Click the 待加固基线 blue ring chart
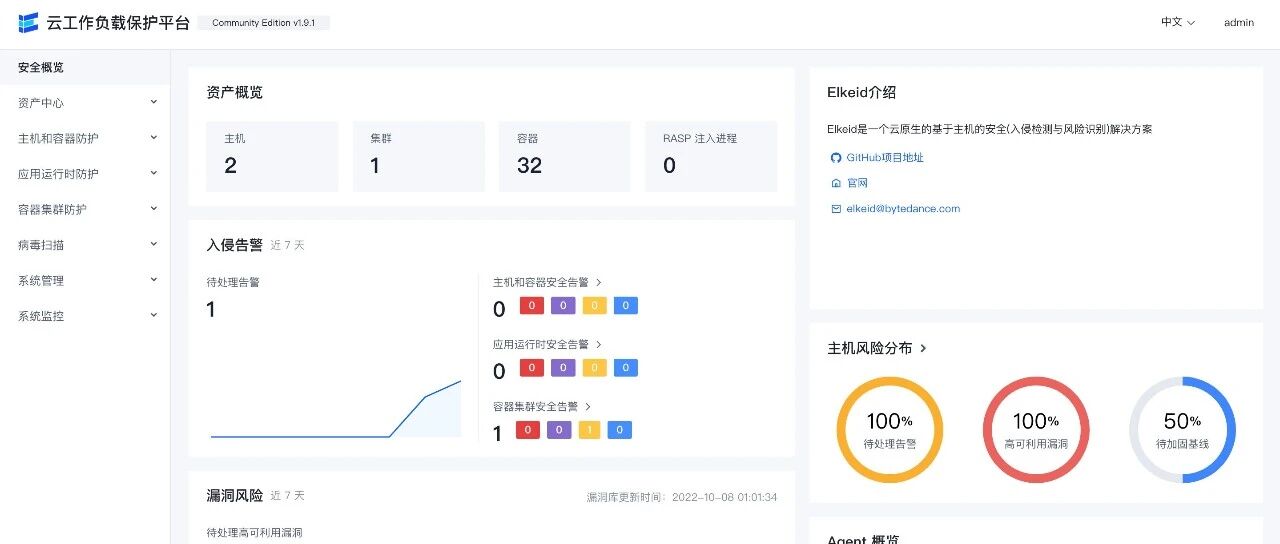Screen dimensions: 1280x544 (1183, 430)
